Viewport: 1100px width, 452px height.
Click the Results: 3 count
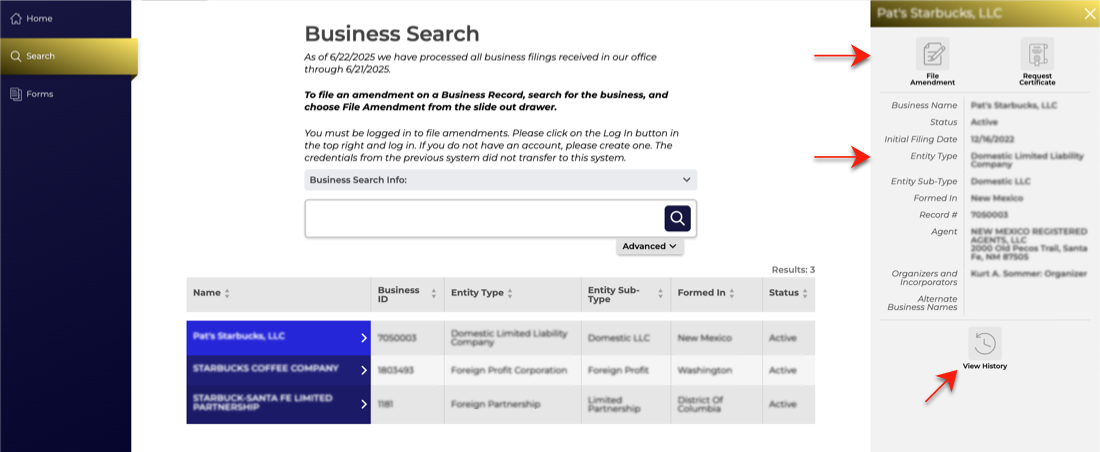793,270
